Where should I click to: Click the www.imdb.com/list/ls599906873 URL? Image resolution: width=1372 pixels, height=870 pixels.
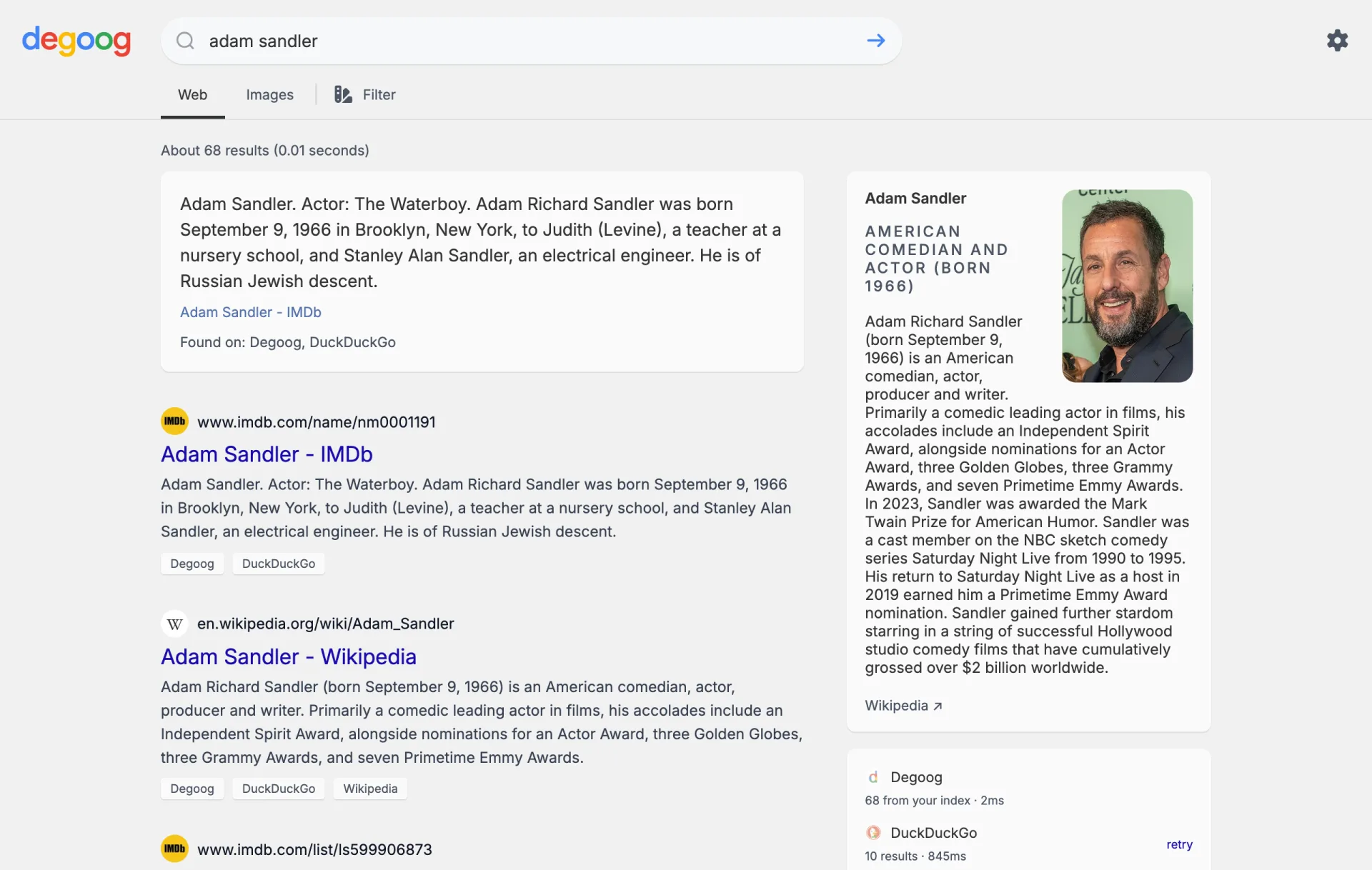click(x=314, y=849)
